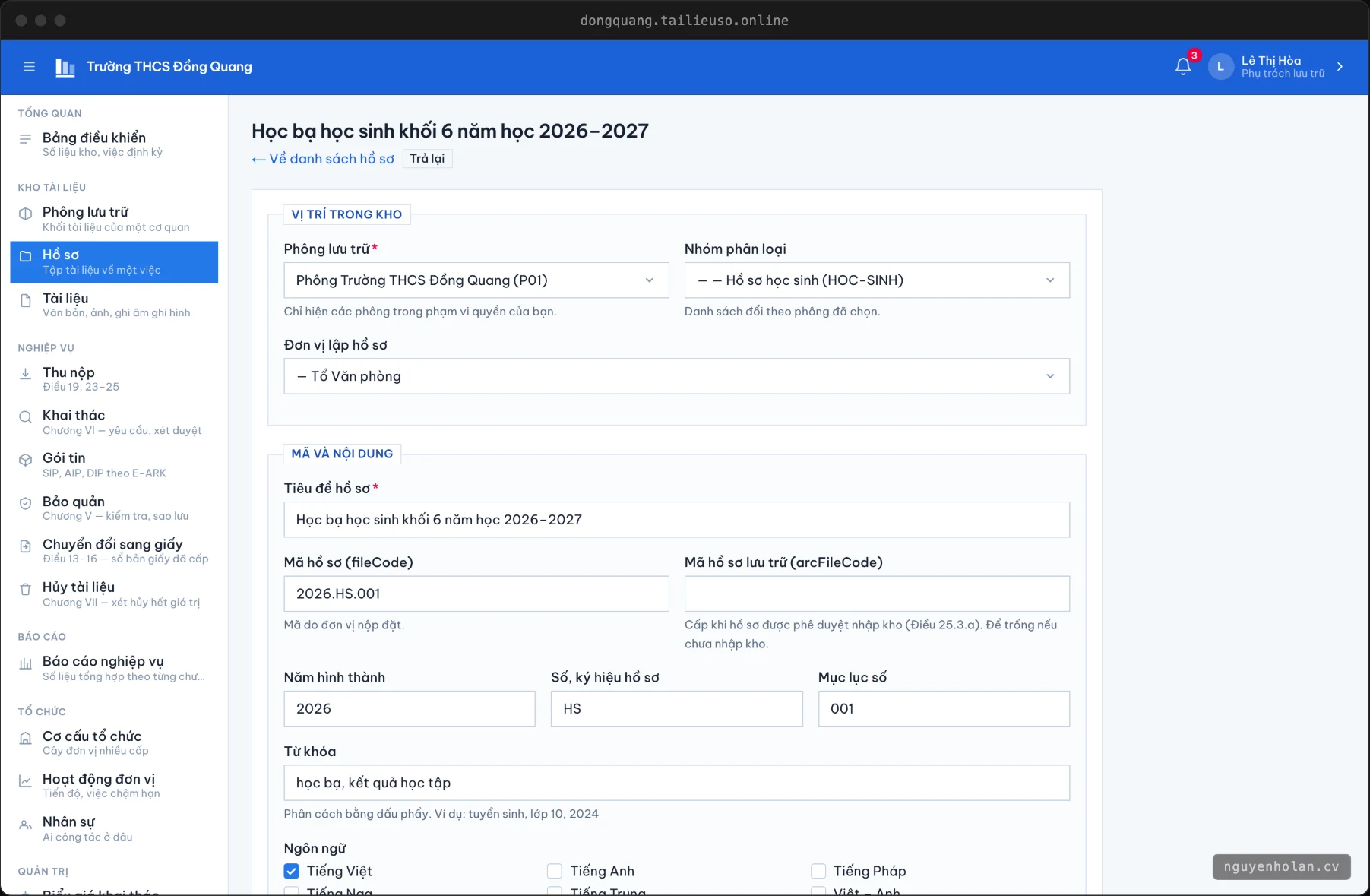This screenshot has width=1370, height=896.
Task: Click the Từ khóa input field
Action: click(676, 783)
